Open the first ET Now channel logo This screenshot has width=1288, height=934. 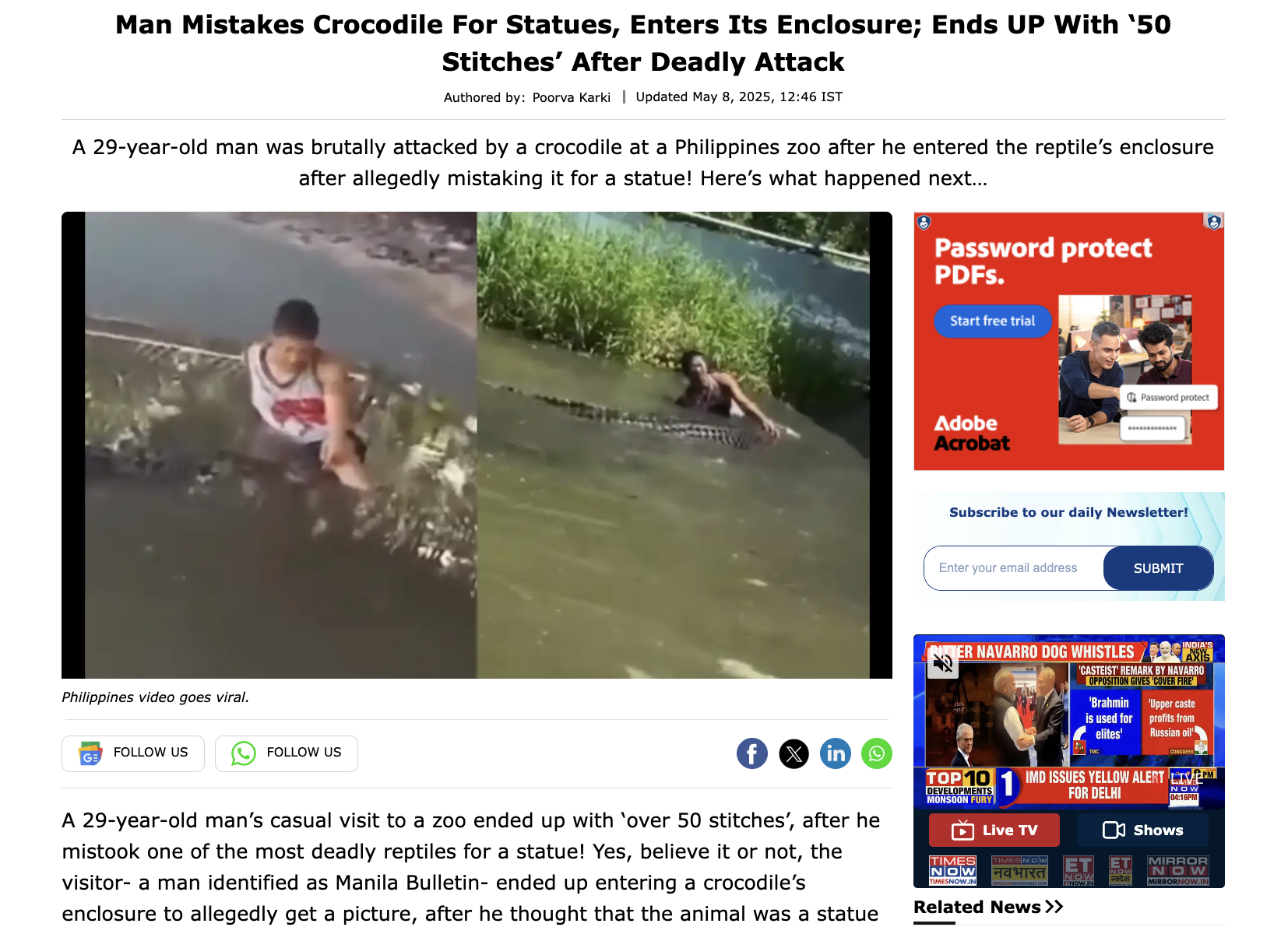pyautogui.click(x=1079, y=870)
